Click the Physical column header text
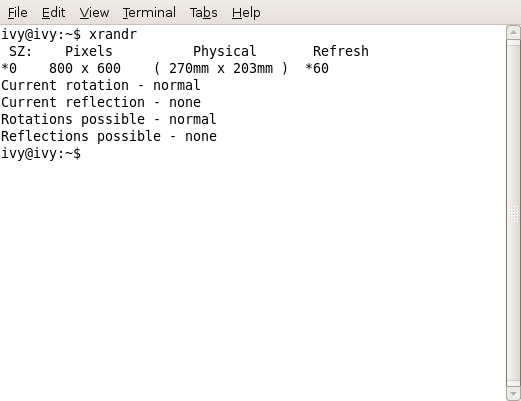The height and width of the screenshot is (401, 521). tap(225, 52)
